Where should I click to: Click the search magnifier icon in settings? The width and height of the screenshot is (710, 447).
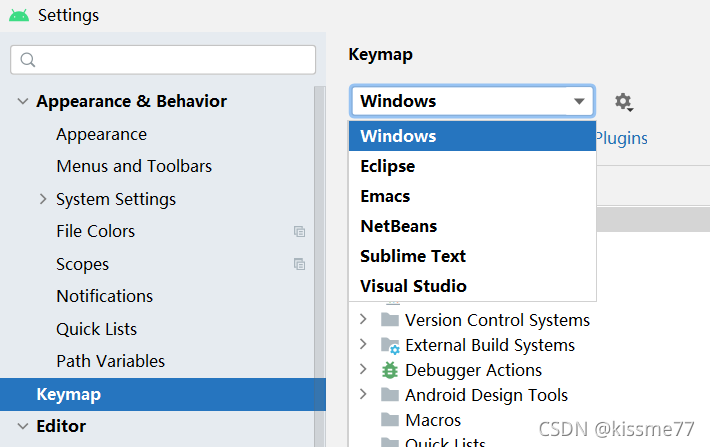28,60
